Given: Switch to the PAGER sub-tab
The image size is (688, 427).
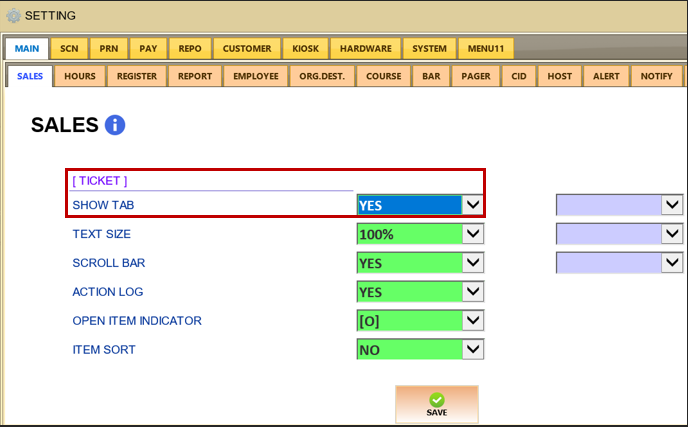Looking at the screenshot, I should (474, 76).
